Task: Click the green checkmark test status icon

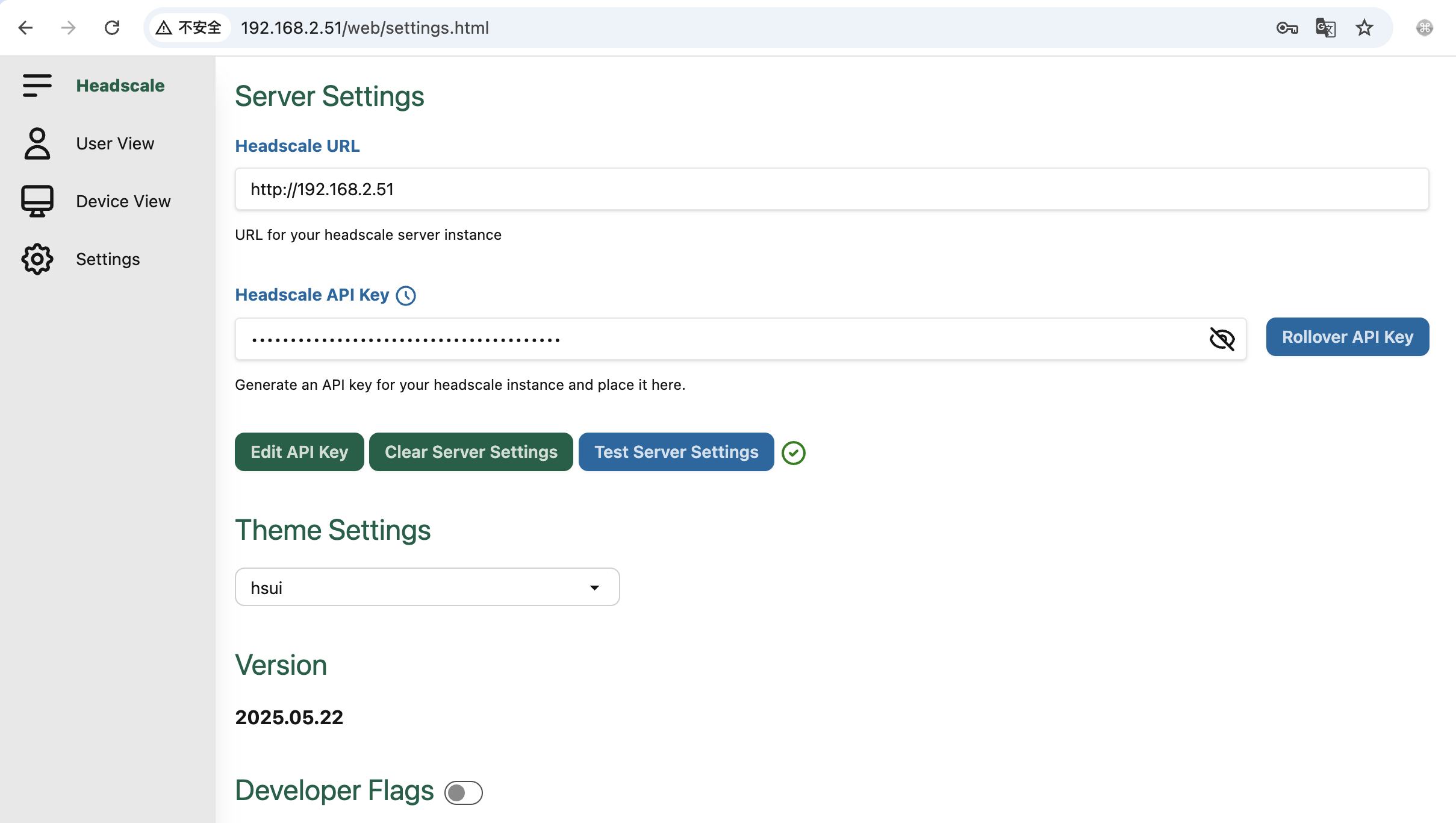Action: [793, 452]
